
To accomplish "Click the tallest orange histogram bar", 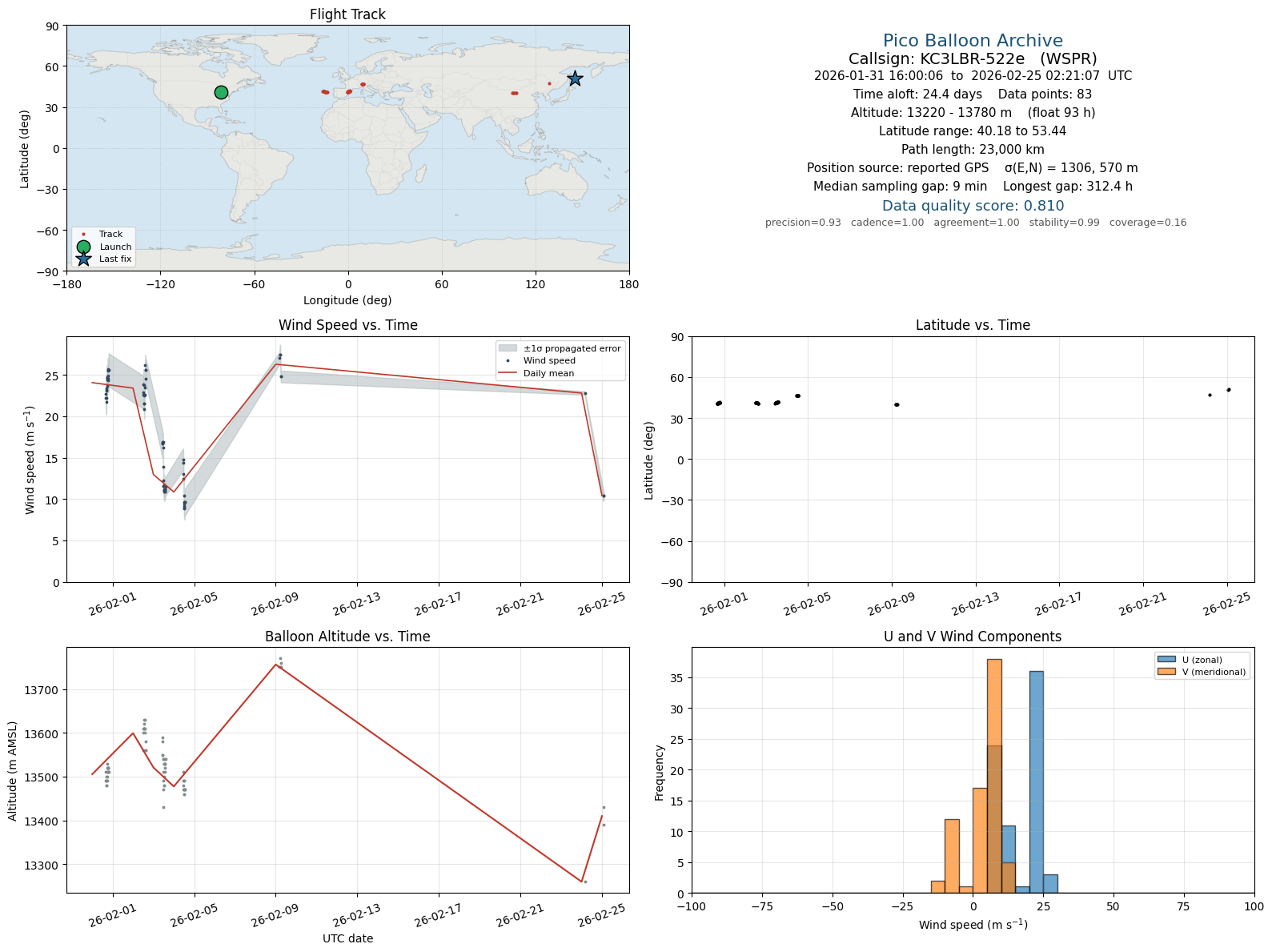I will tap(994, 776).
